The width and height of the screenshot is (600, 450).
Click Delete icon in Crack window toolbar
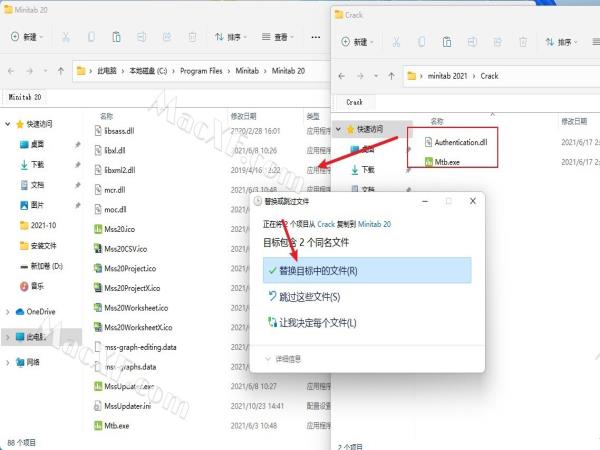coord(523,42)
